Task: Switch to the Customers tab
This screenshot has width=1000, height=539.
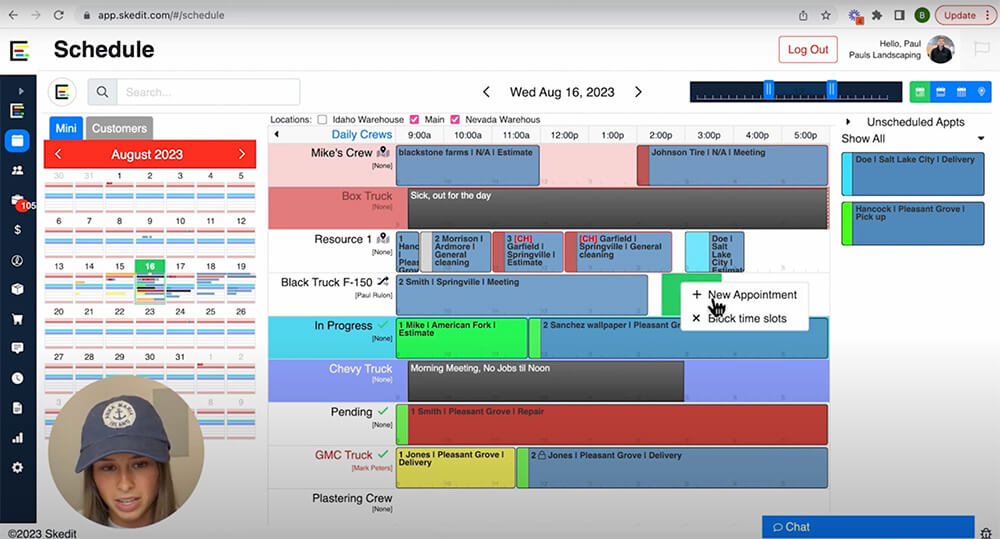Action: pos(119,128)
